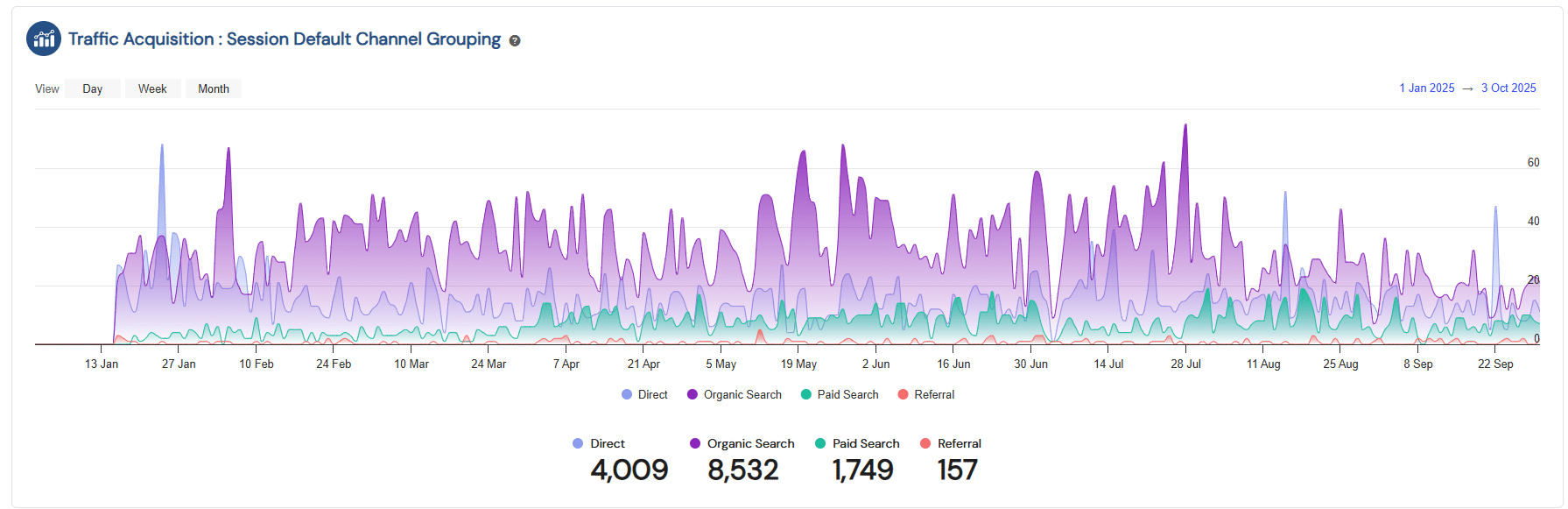
Task: Click the red Referral summary dot
Action: (925, 443)
